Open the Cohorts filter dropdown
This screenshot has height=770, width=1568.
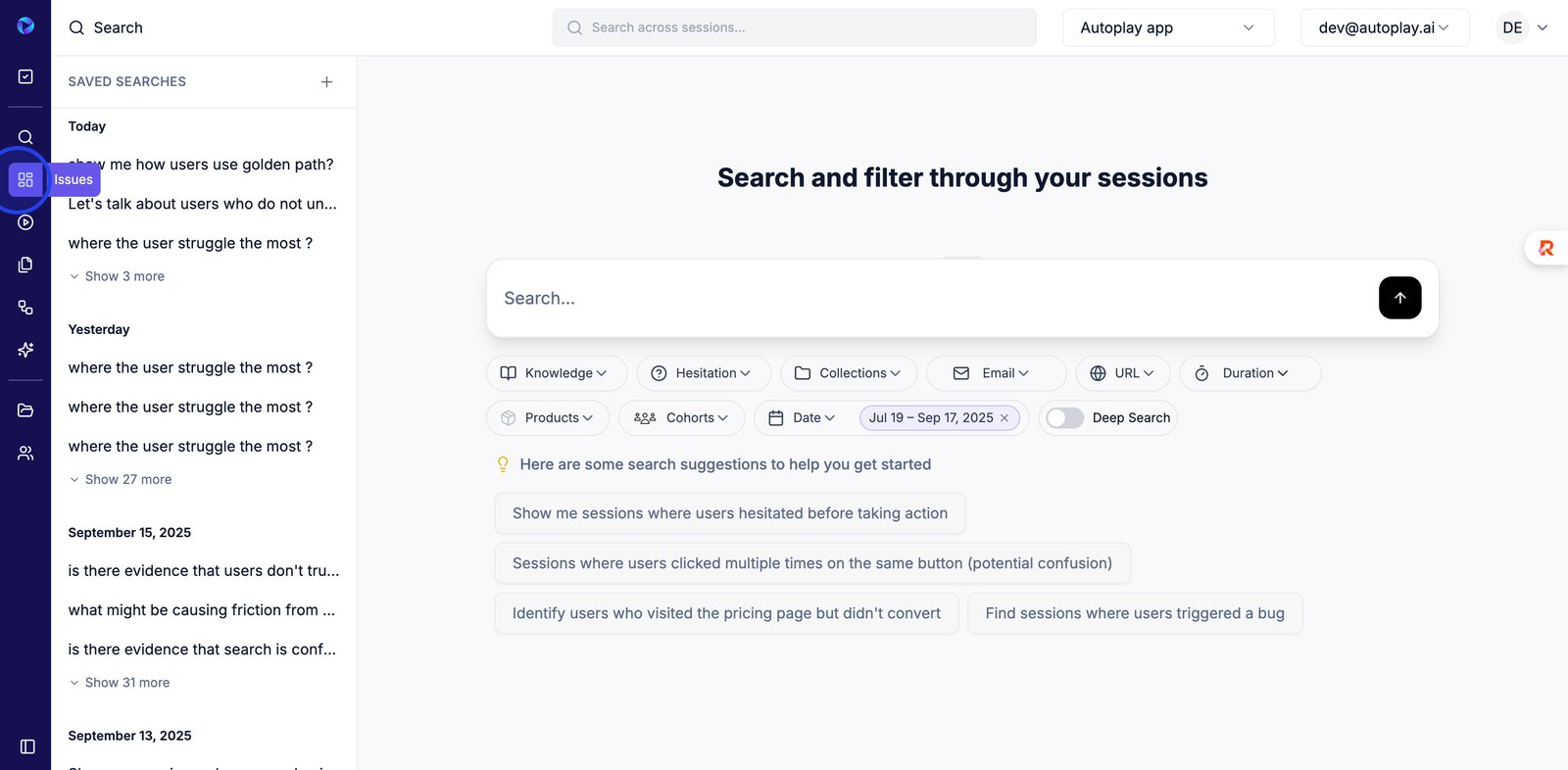(681, 418)
